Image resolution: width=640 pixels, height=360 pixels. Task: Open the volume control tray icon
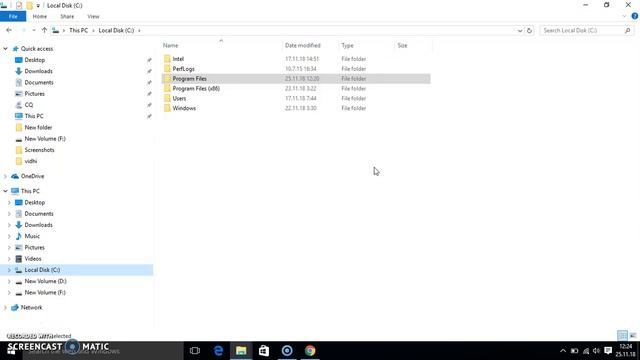point(596,351)
